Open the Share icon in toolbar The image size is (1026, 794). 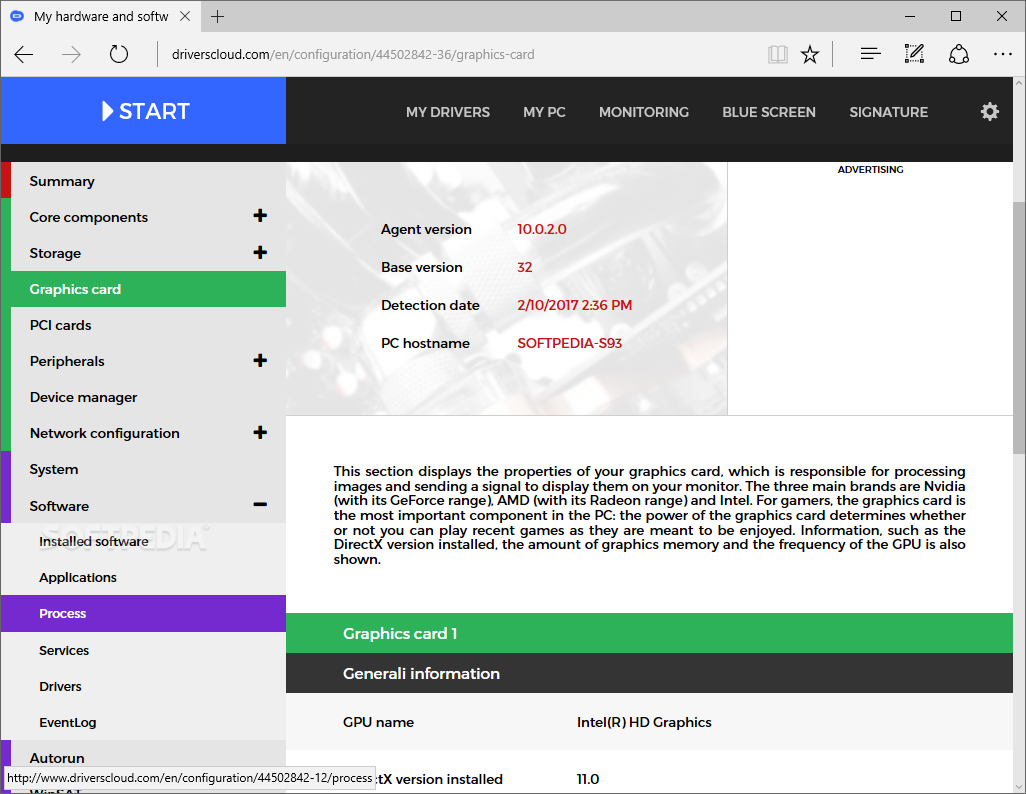(x=959, y=54)
